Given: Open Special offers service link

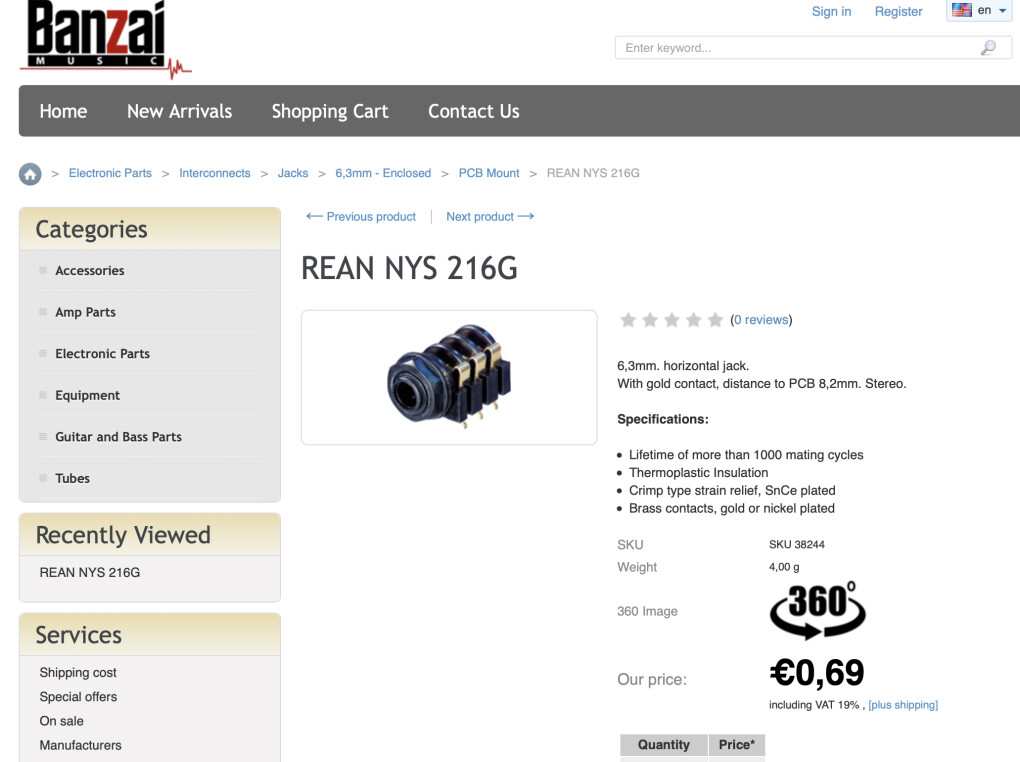Looking at the screenshot, I should pos(78,697).
